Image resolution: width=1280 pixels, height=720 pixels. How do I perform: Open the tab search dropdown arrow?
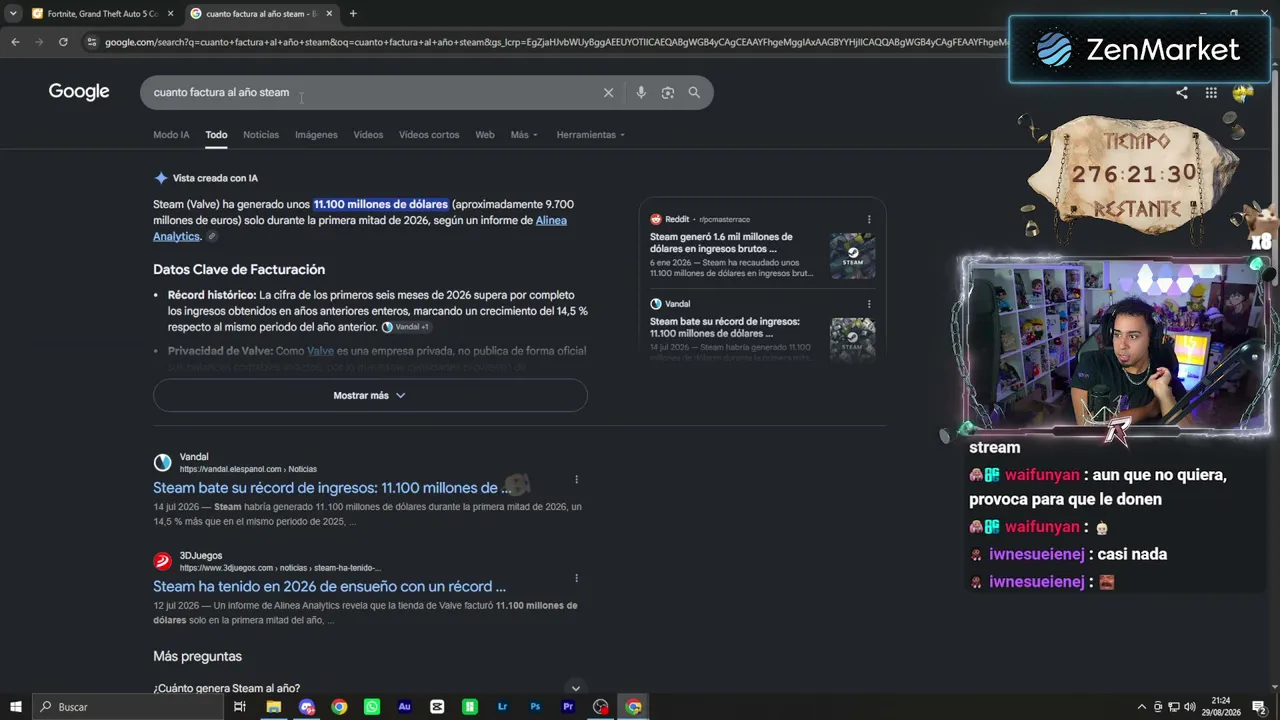13,14
